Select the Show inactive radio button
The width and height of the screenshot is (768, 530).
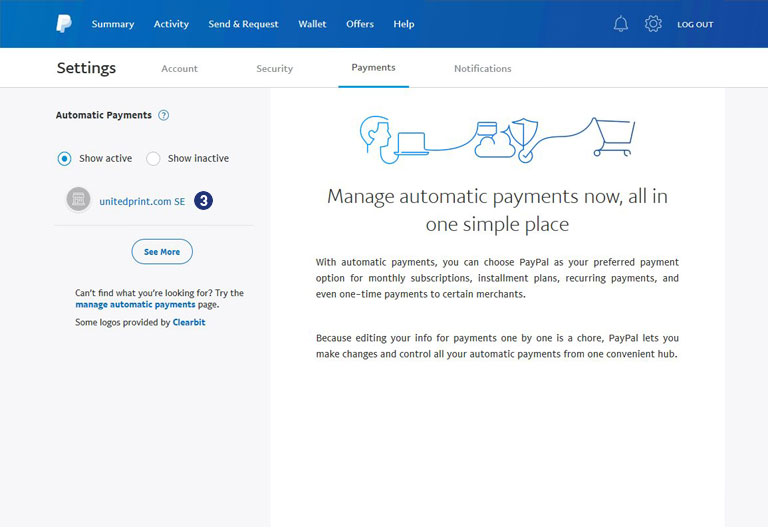[x=153, y=158]
